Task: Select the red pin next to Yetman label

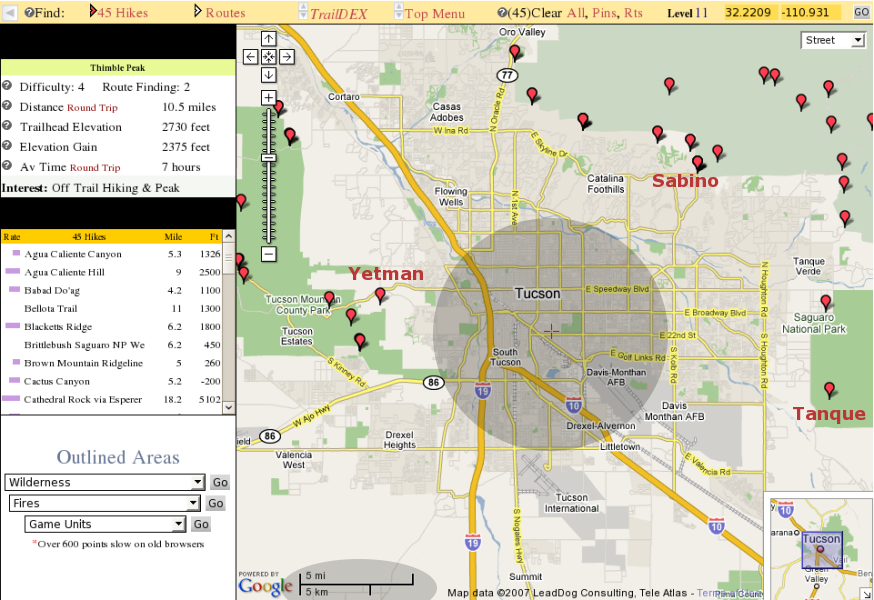Action: pyautogui.click(x=380, y=295)
